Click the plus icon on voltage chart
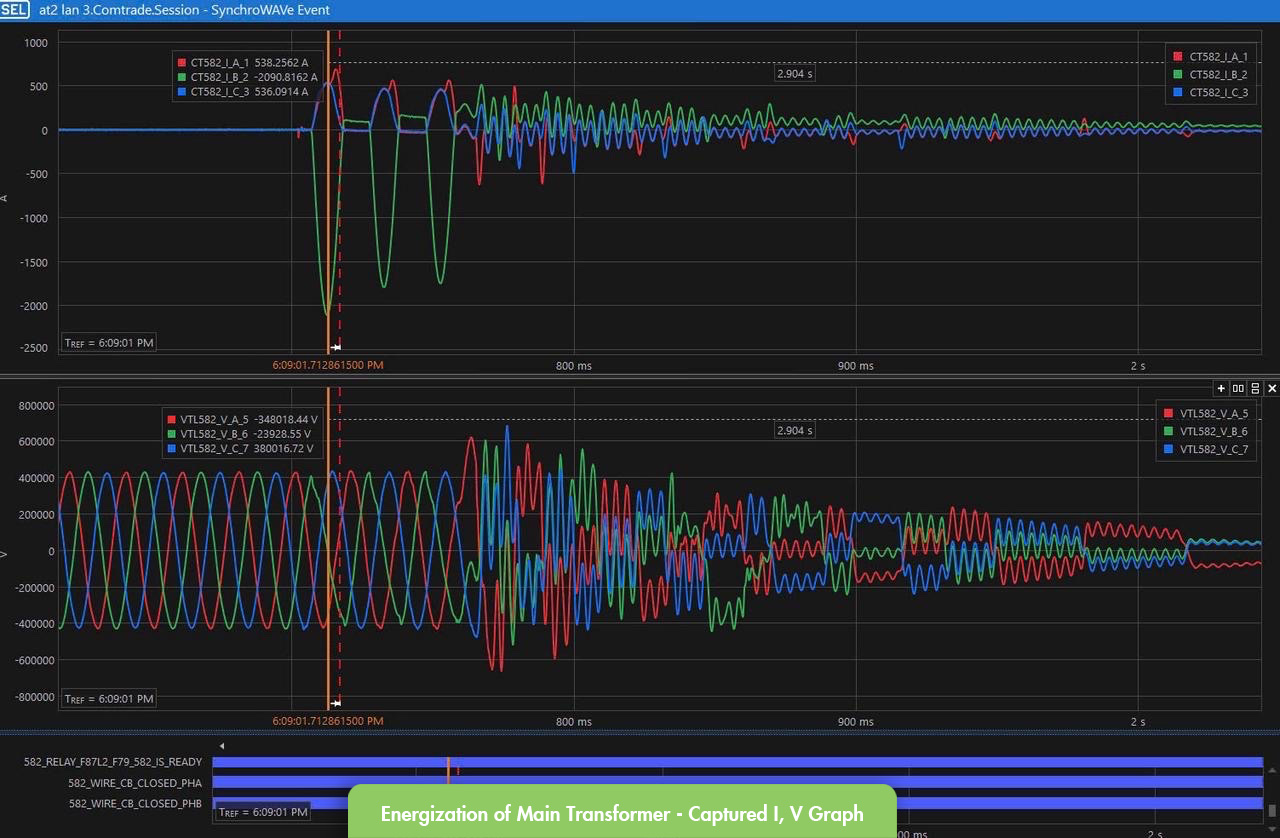 click(x=1221, y=388)
